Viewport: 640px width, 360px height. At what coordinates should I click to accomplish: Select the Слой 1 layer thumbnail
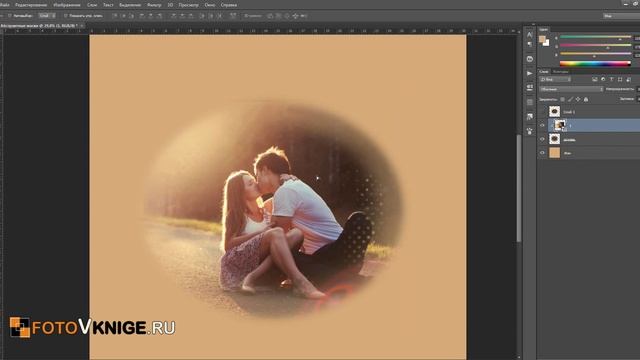click(554, 111)
